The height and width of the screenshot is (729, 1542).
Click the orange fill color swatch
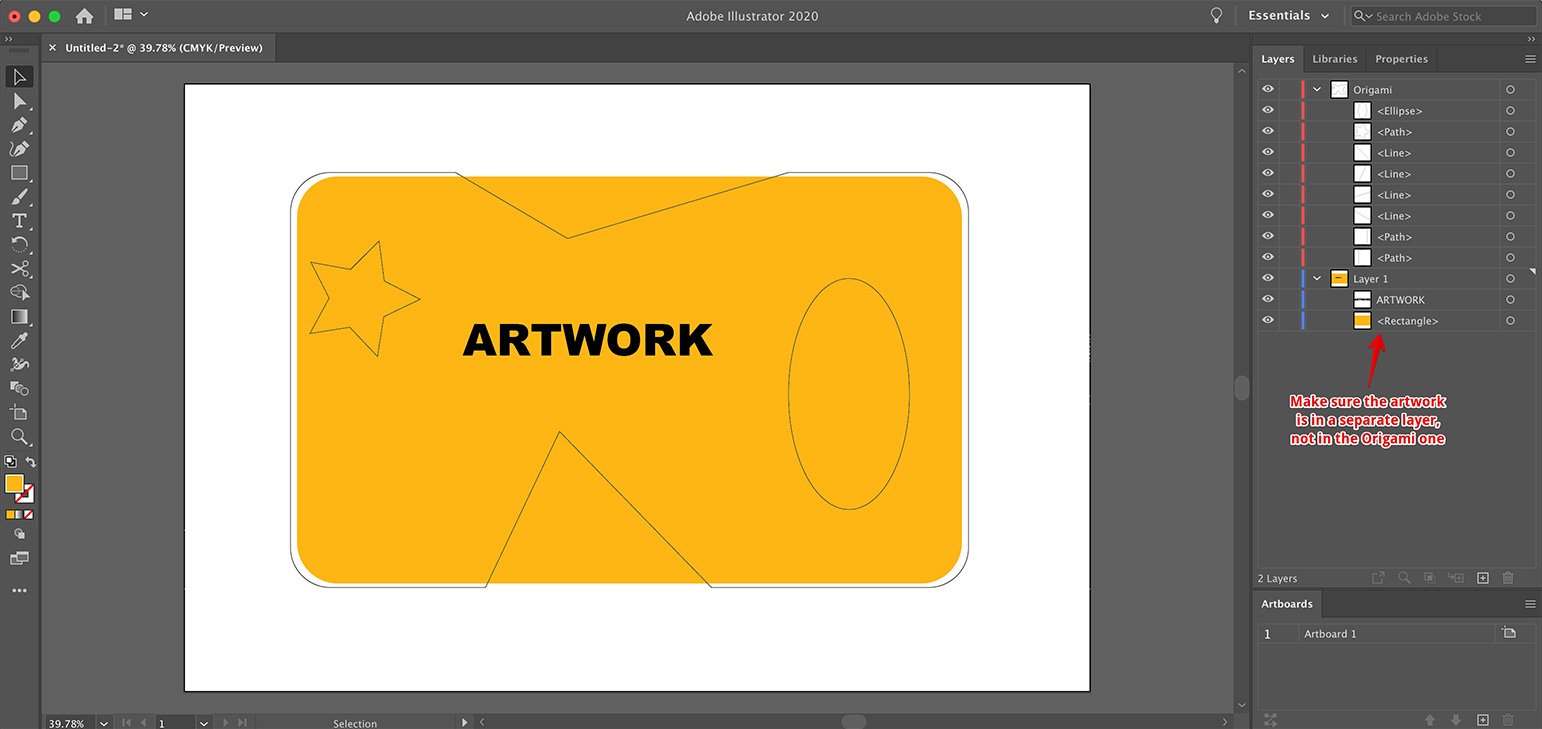[x=14, y=484]
